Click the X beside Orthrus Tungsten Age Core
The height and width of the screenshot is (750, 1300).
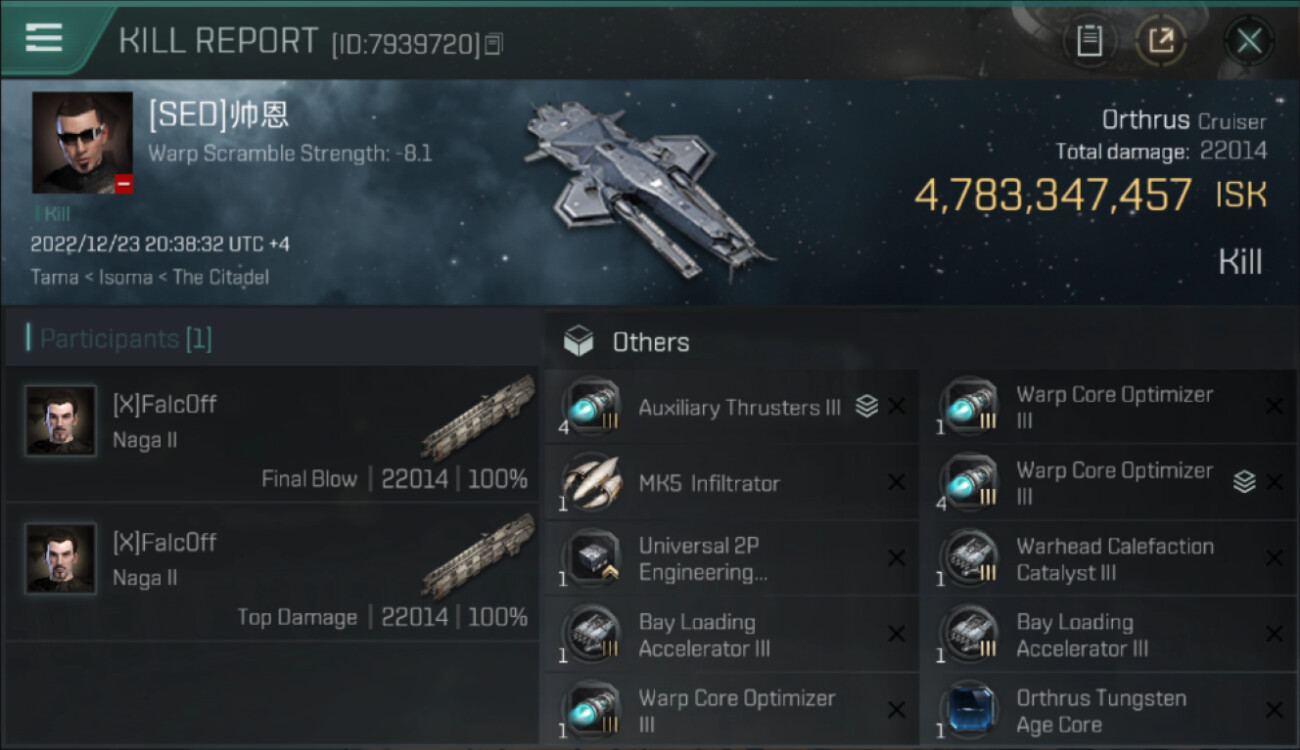1274,710
